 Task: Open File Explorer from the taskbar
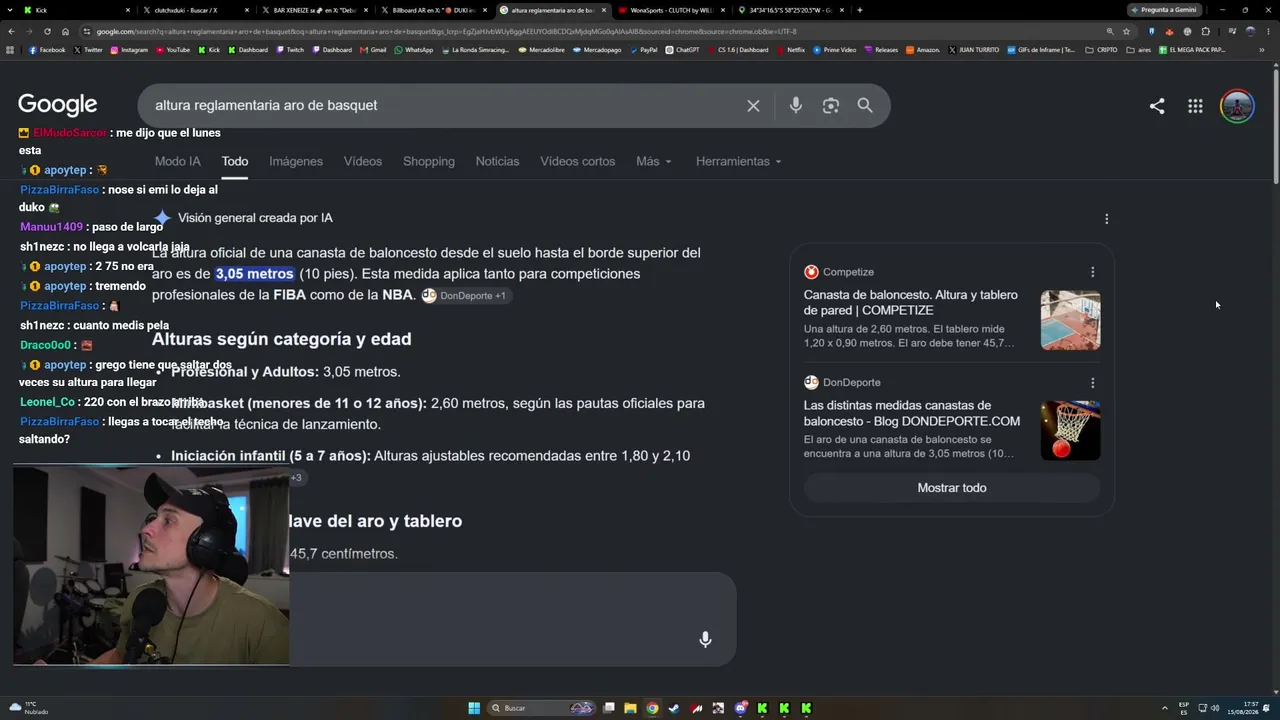coord(630,708)
